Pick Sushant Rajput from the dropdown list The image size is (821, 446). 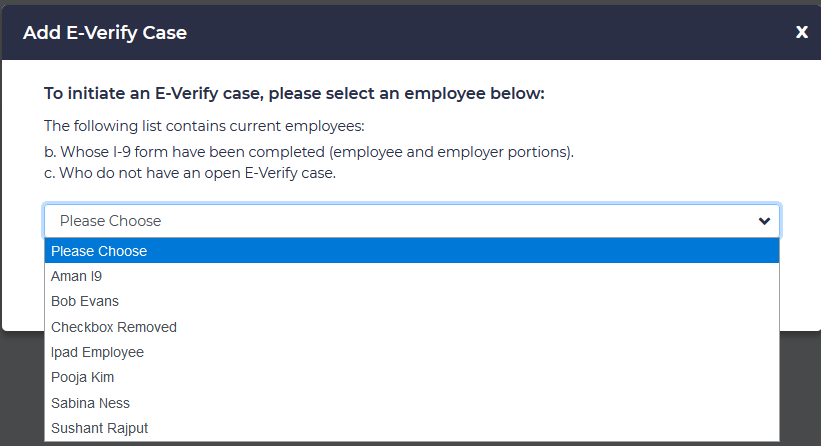point(98,428)
